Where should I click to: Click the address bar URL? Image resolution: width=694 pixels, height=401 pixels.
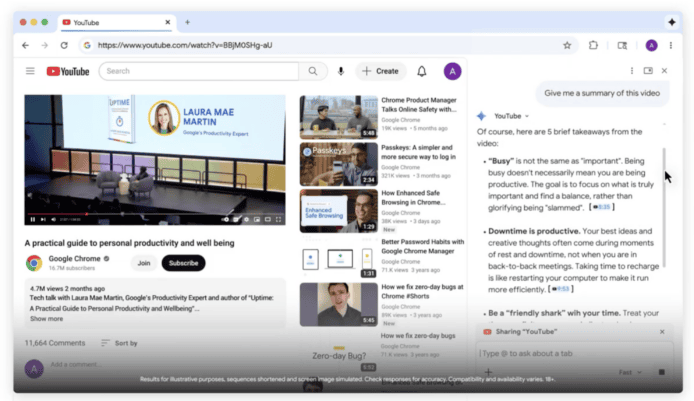click(x=185, y=45)
